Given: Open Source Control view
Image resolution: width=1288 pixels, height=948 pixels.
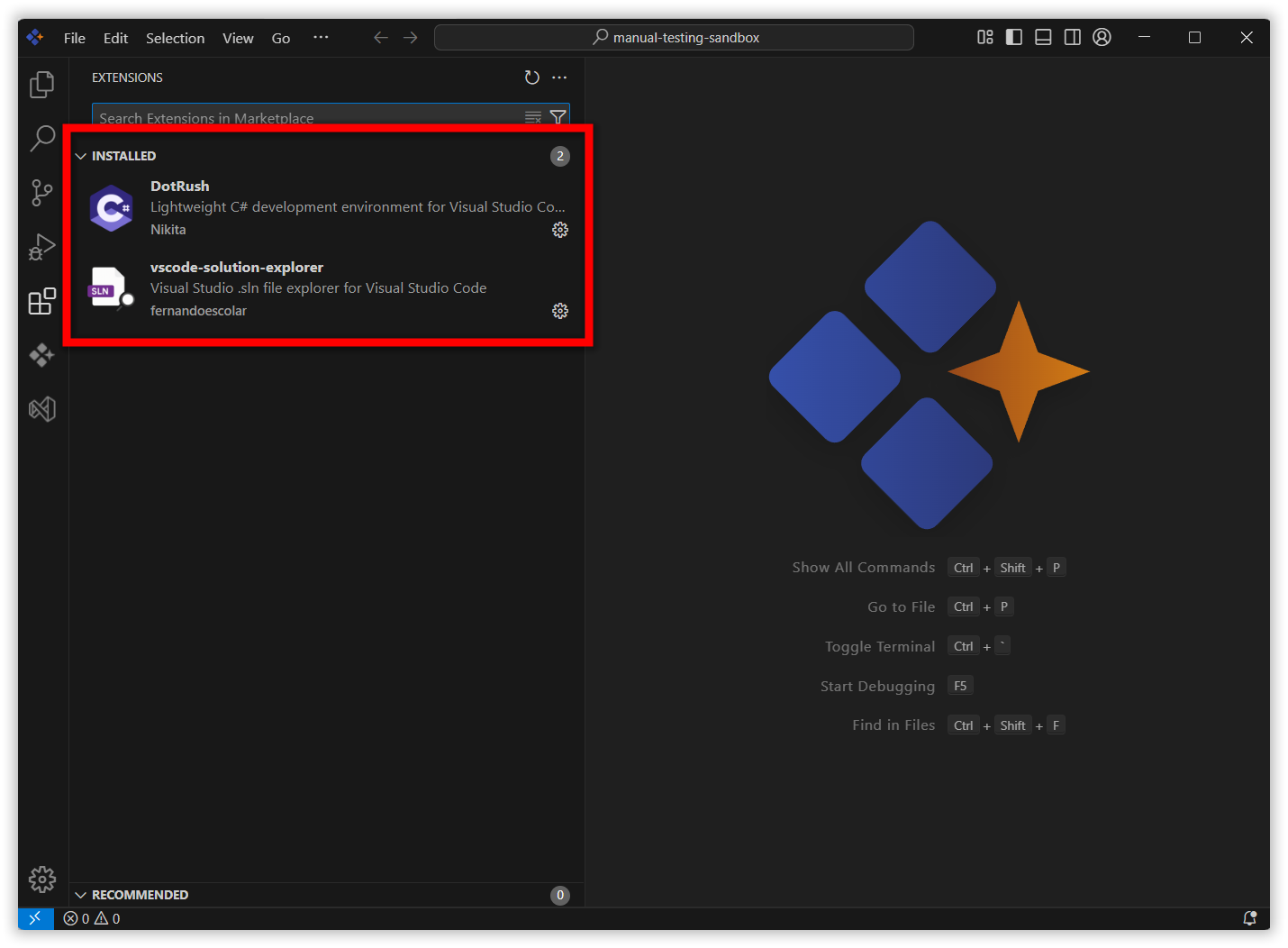Looking at the screenshot, I should click(x=42, y=193).
